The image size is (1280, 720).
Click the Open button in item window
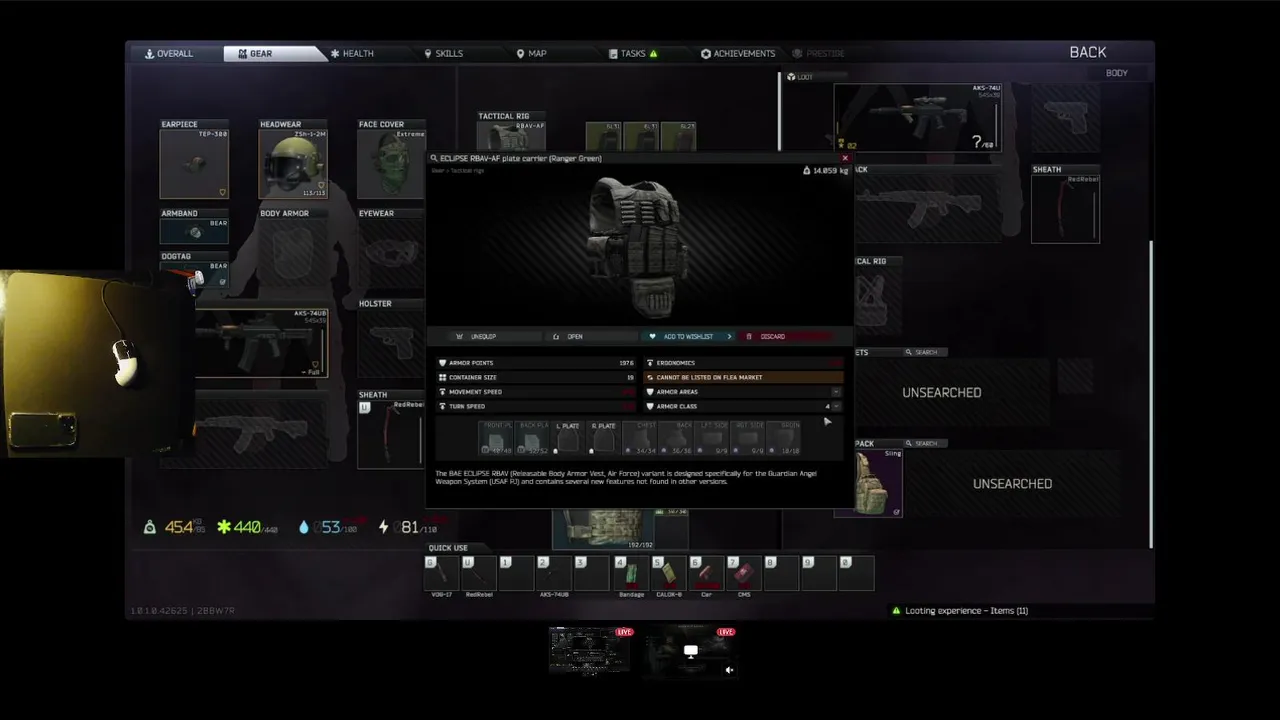click(x=575, y=337)
